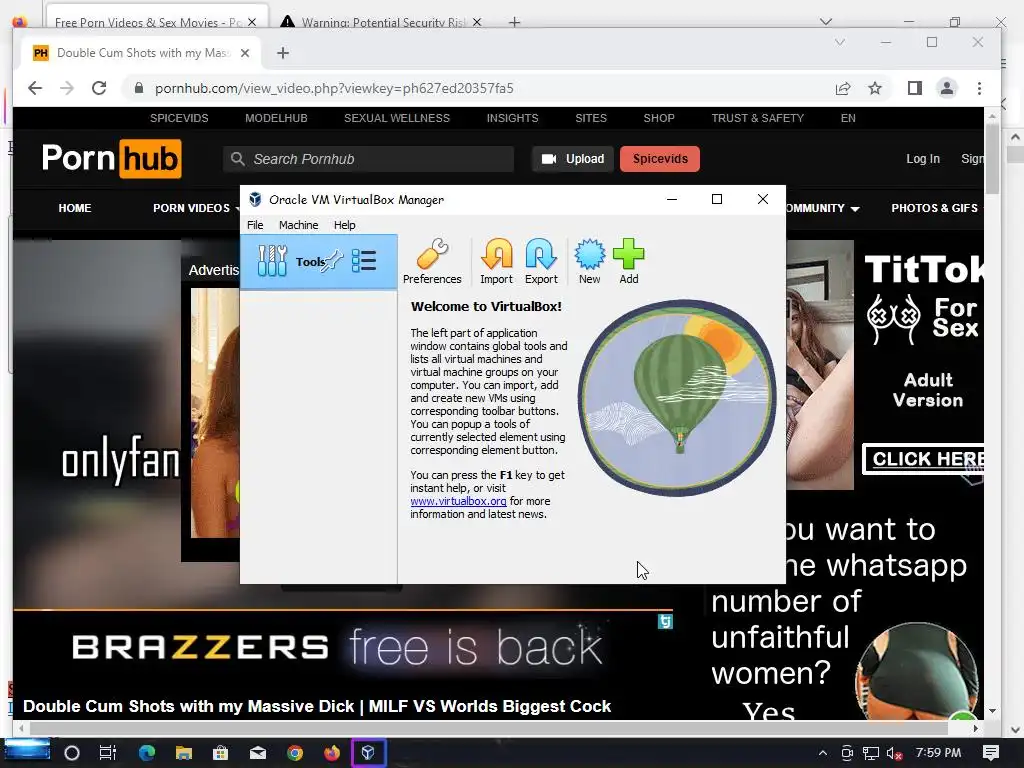Expand Firefox's list all tabs chevron

(826, 22)
